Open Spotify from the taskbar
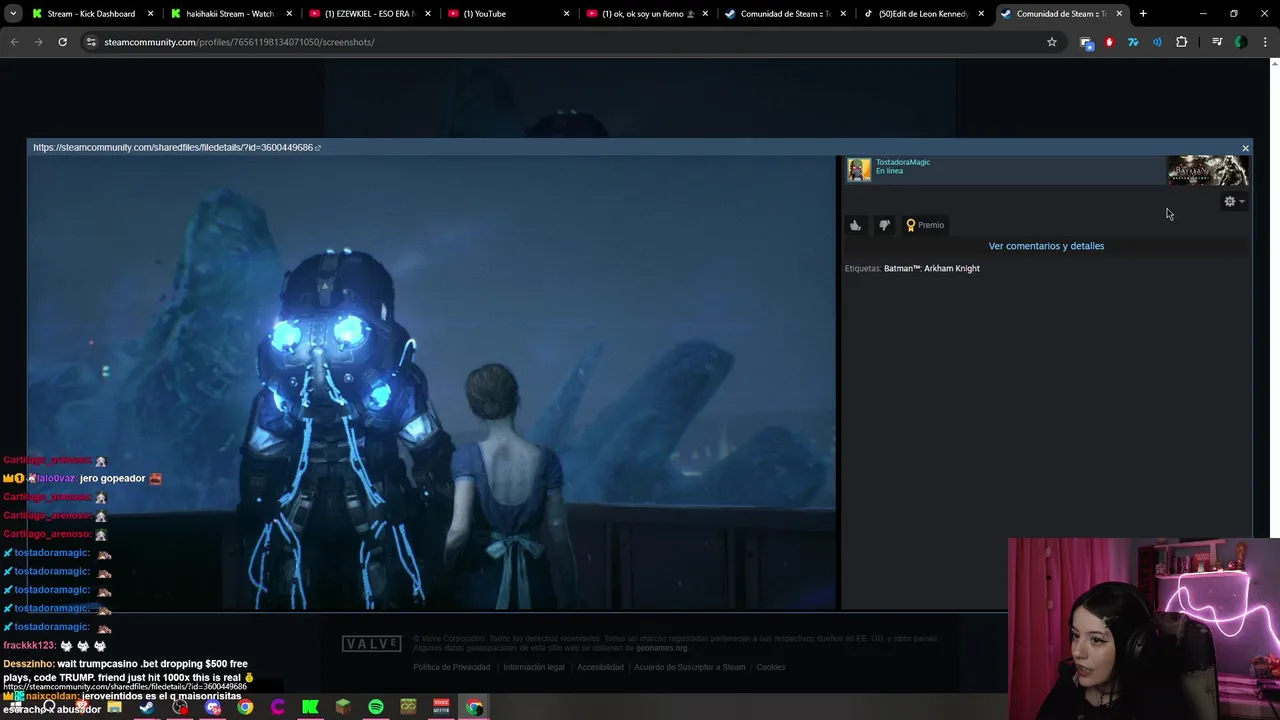This screenshot has width=1280, height=720. tap(376, 707)
